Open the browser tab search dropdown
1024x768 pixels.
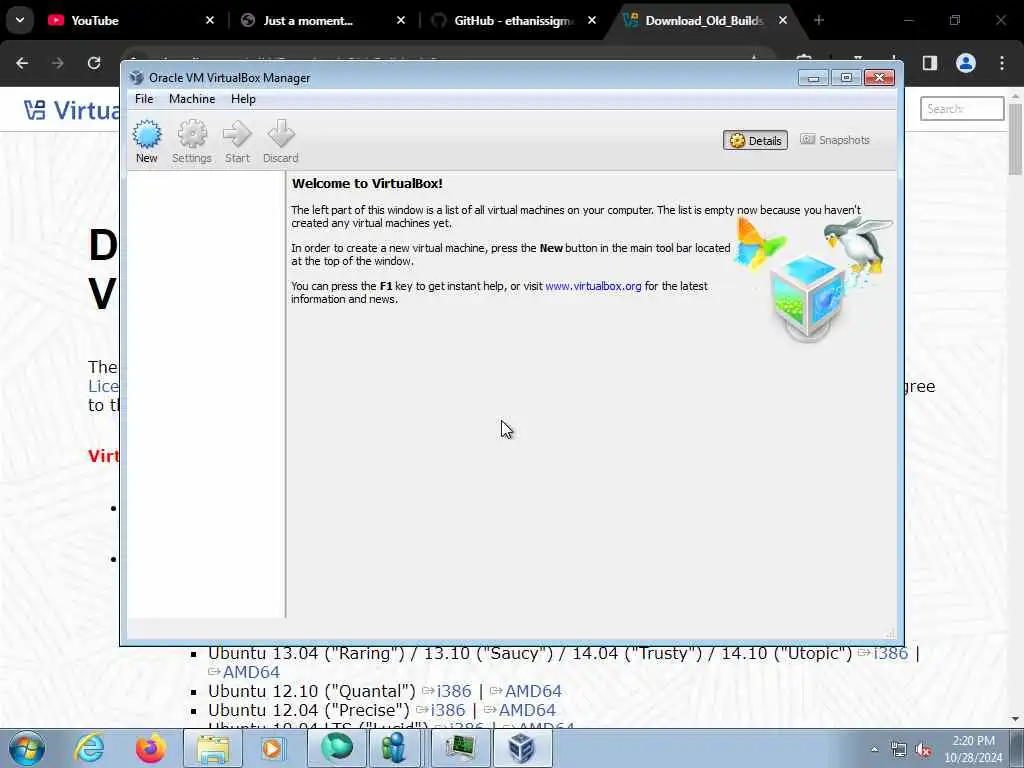20,20
